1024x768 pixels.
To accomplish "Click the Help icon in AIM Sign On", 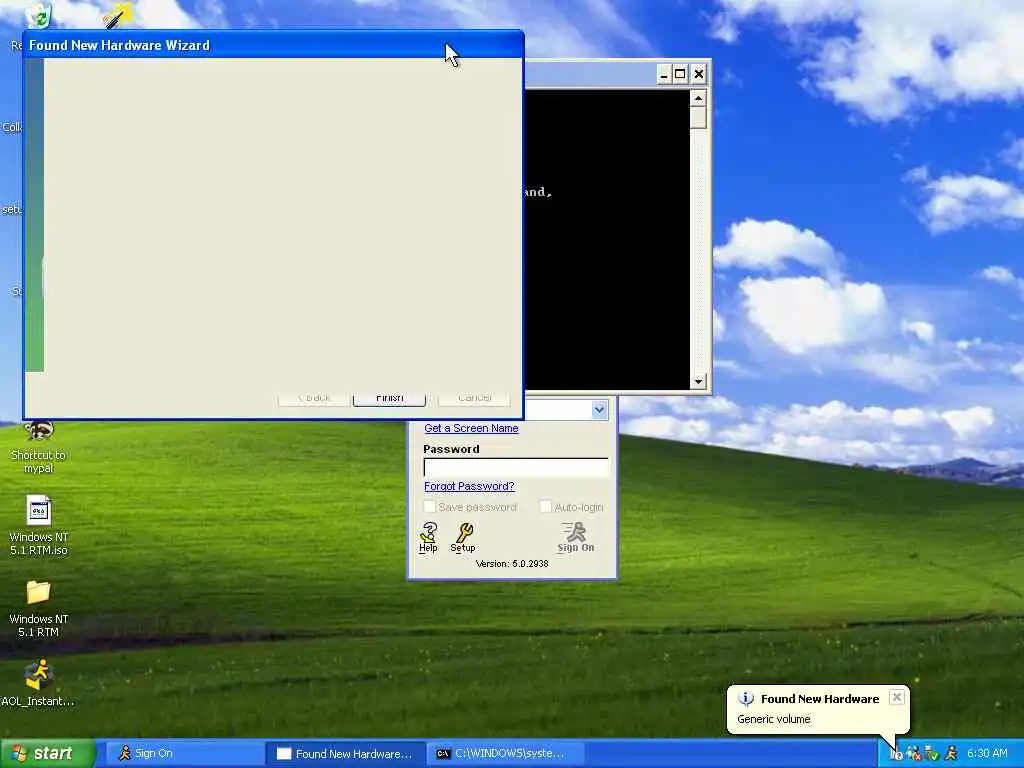I will [428, 537].
